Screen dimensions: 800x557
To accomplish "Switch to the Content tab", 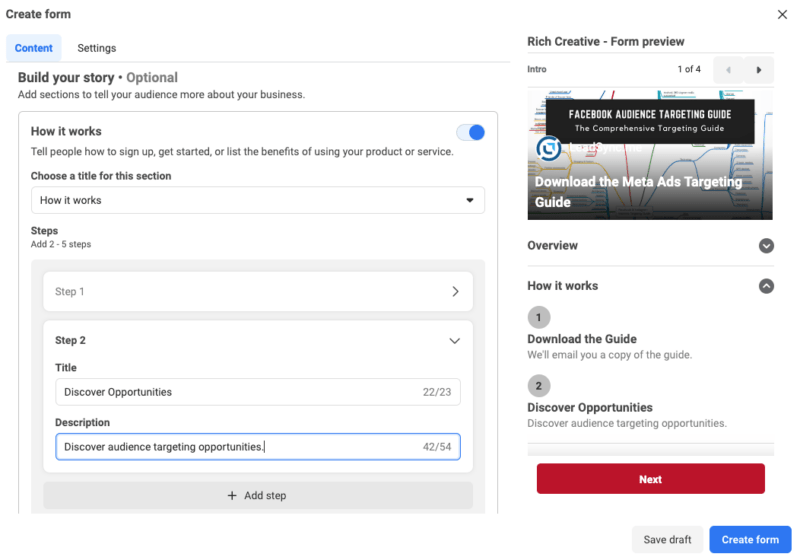I will [x=34, y=48].
